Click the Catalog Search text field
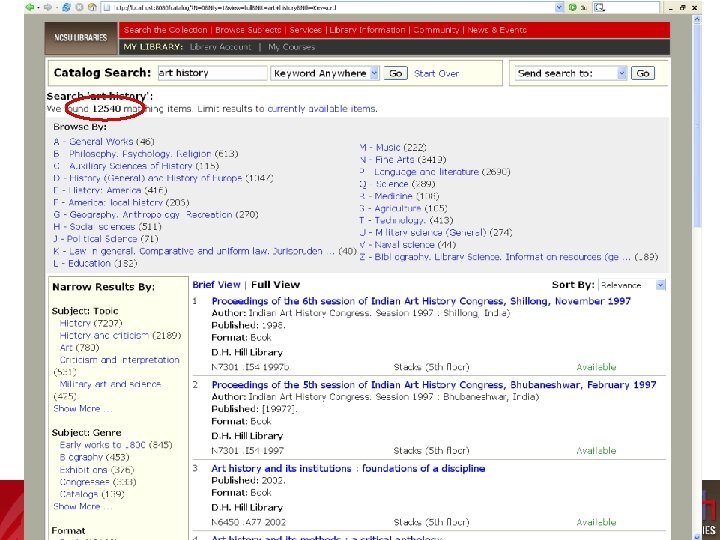Image resolution: width=720 pixels, height=540 pixels. [212, 73]
